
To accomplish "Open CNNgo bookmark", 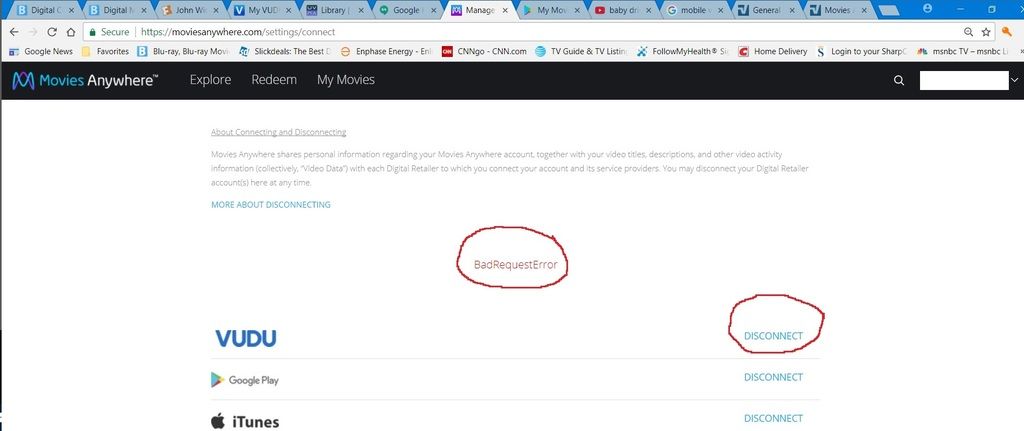I will pyautogui.click(x=485, y=52).
